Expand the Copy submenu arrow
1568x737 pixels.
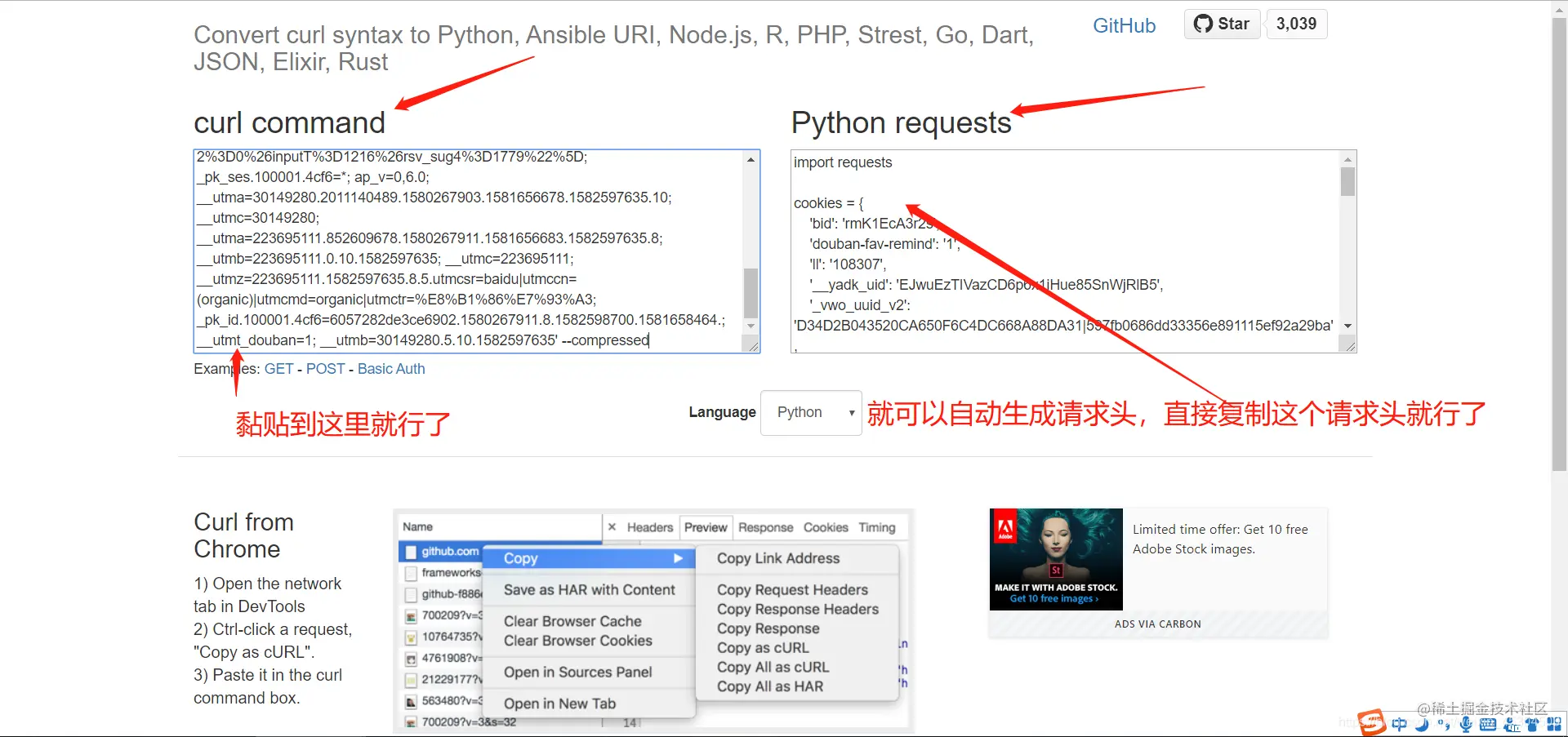pyautogui.click(x=677, y=558)
